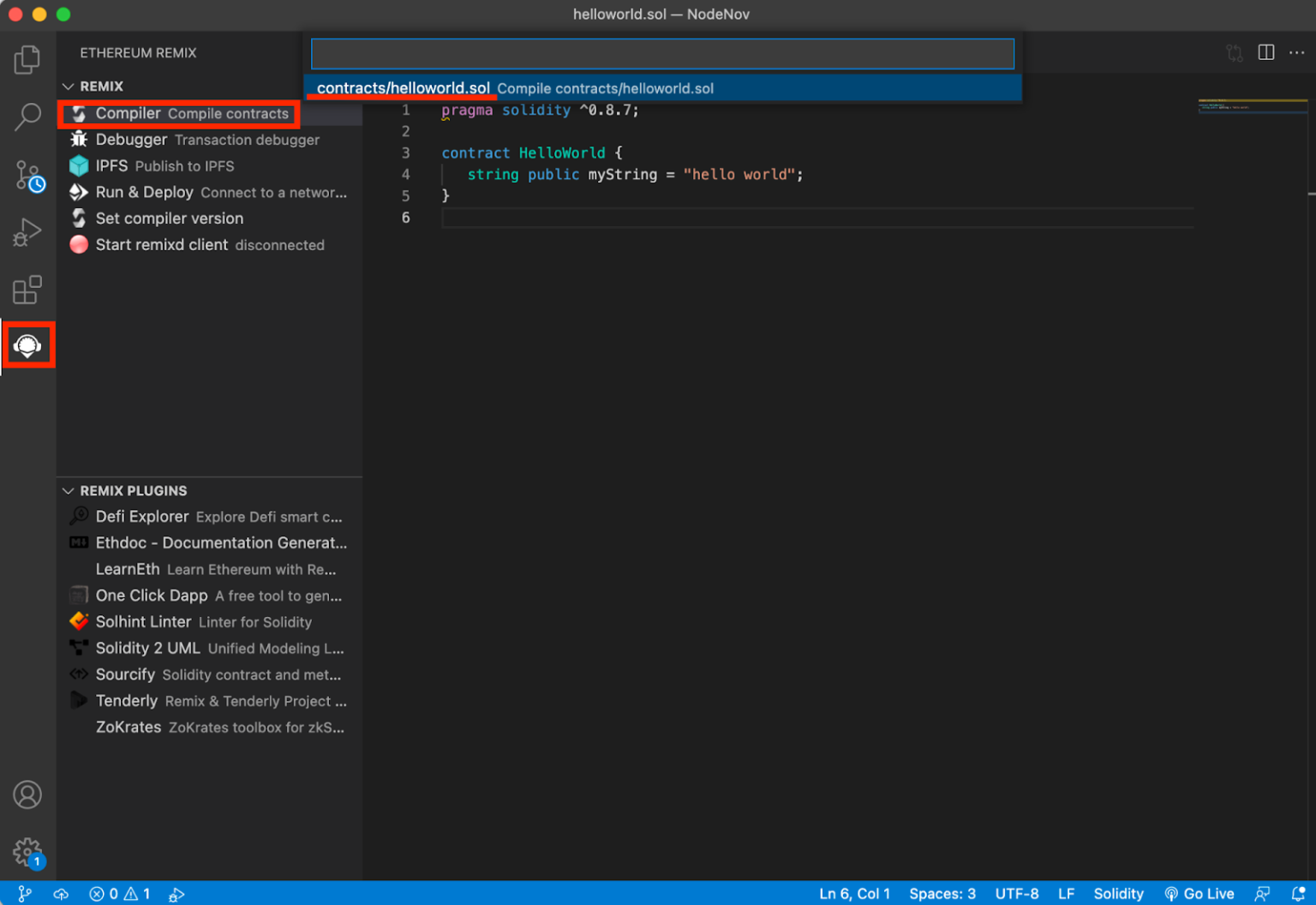Set the Solidity compiler version
The width and height of the screenshot is (1316, 905).
click(x=169, y=219)
